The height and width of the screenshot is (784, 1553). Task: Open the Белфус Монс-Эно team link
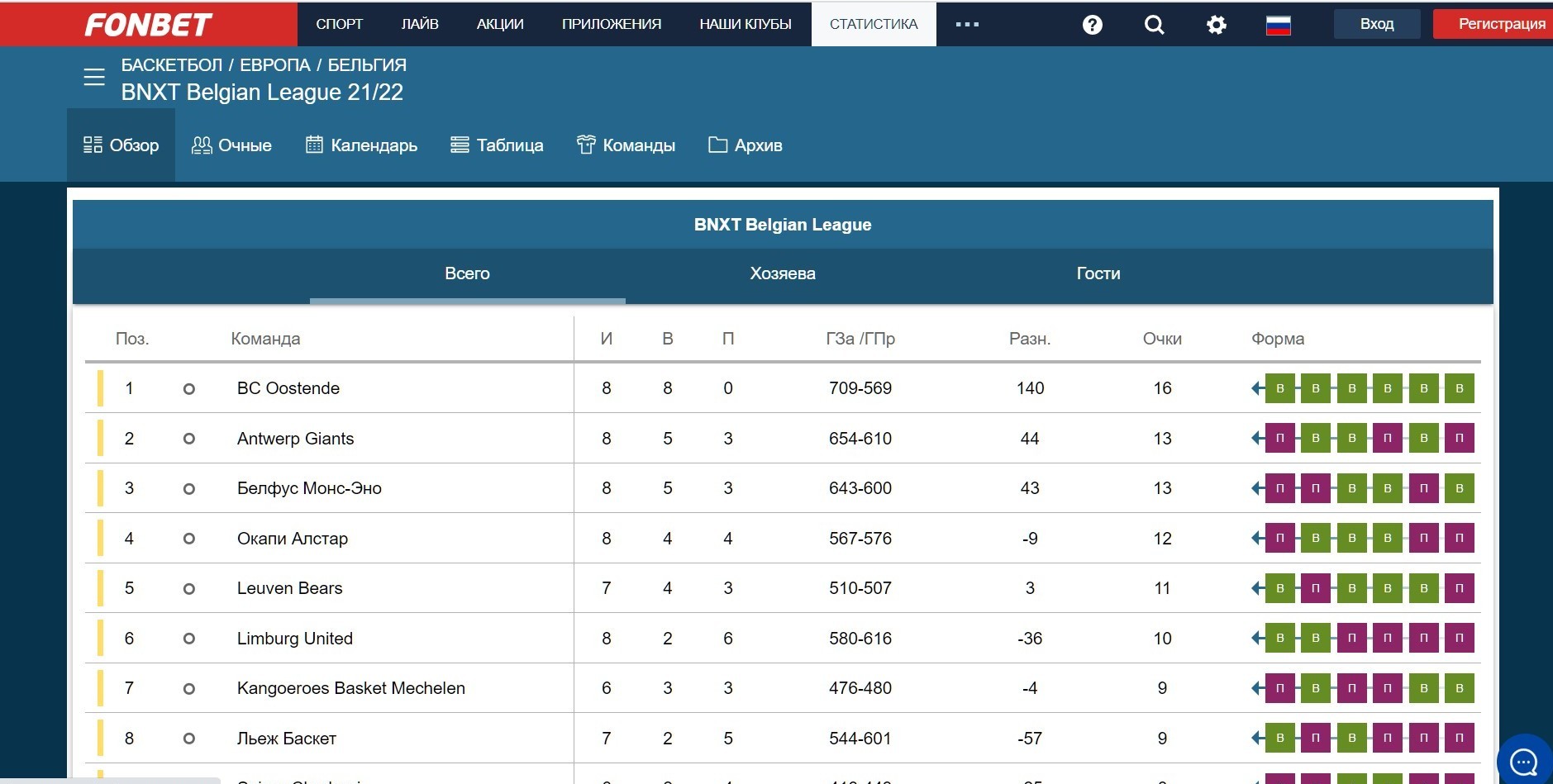coord(309,488)
